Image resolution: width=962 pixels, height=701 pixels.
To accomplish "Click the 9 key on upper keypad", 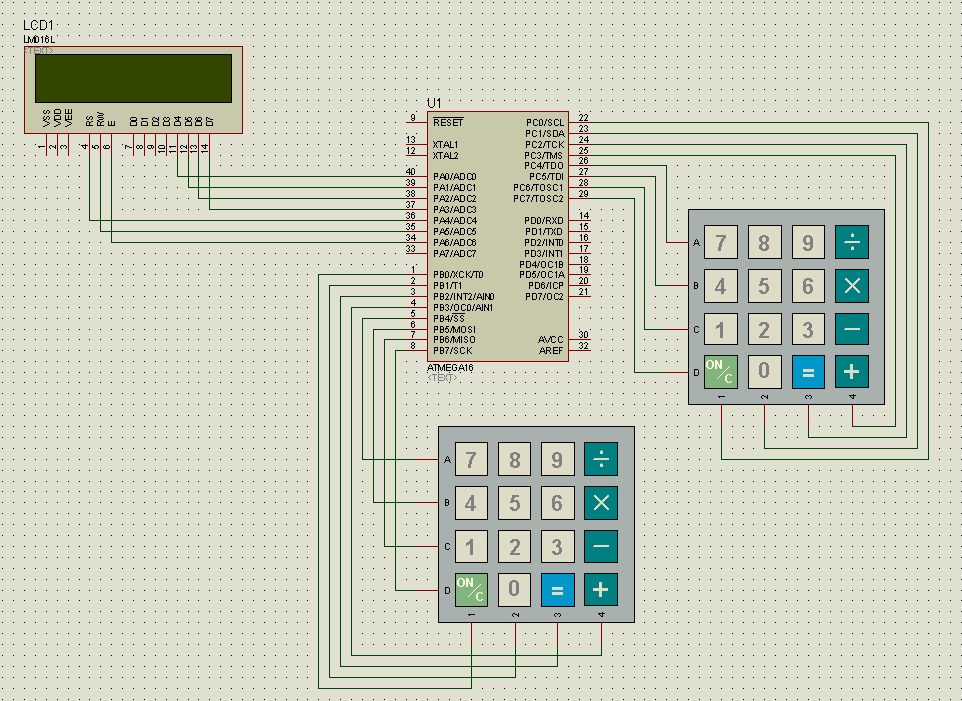I will coord(808,242).
